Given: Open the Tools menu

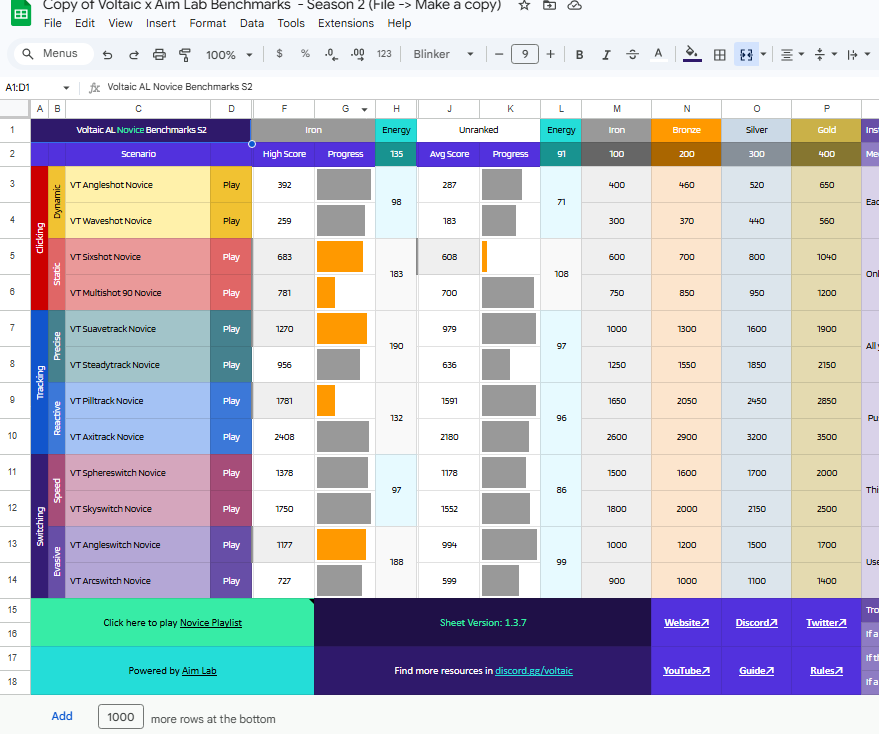Looking at the screenshot, I should point(291,23).
